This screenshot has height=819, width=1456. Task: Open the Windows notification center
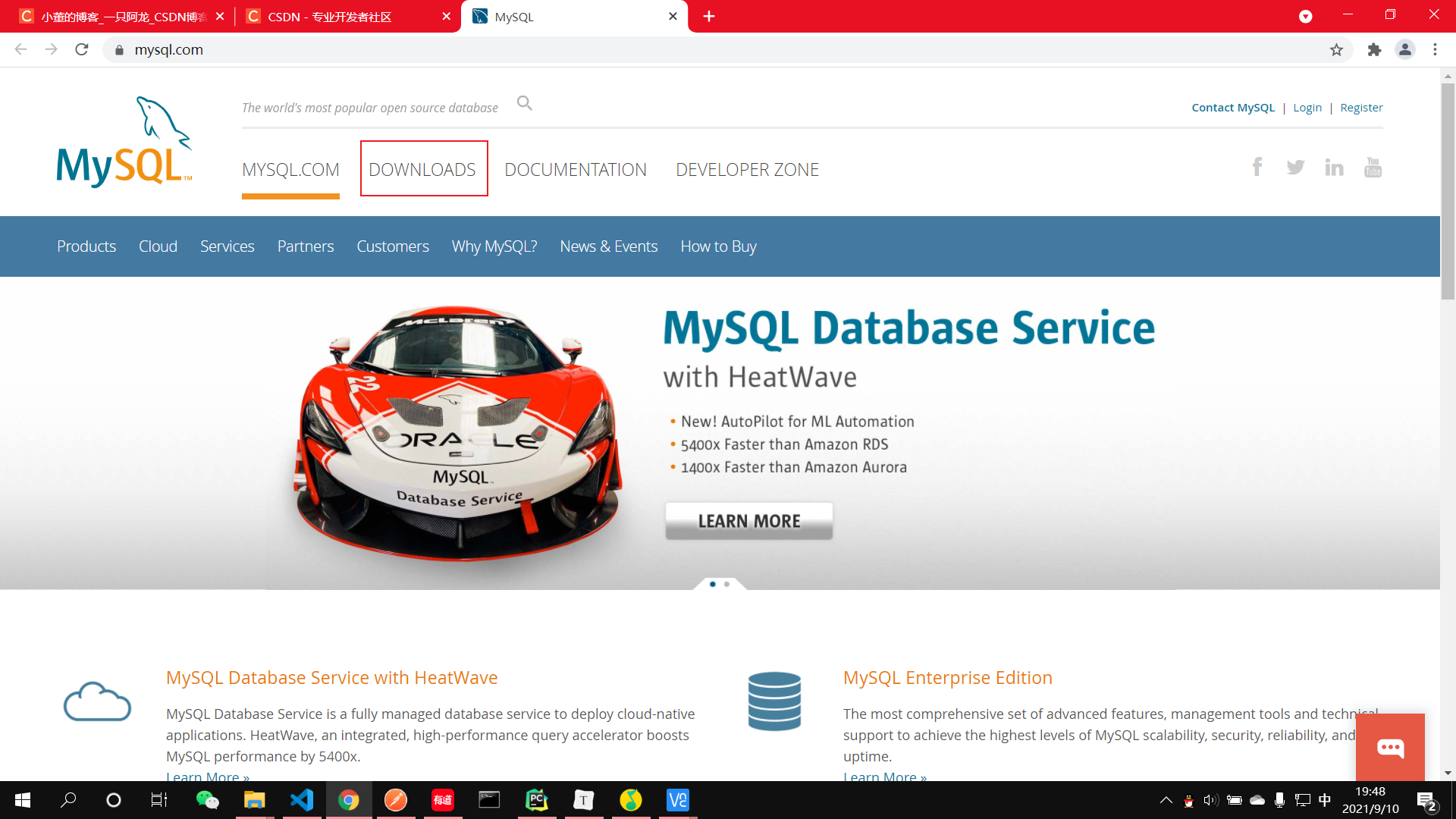click(1426, 801)
